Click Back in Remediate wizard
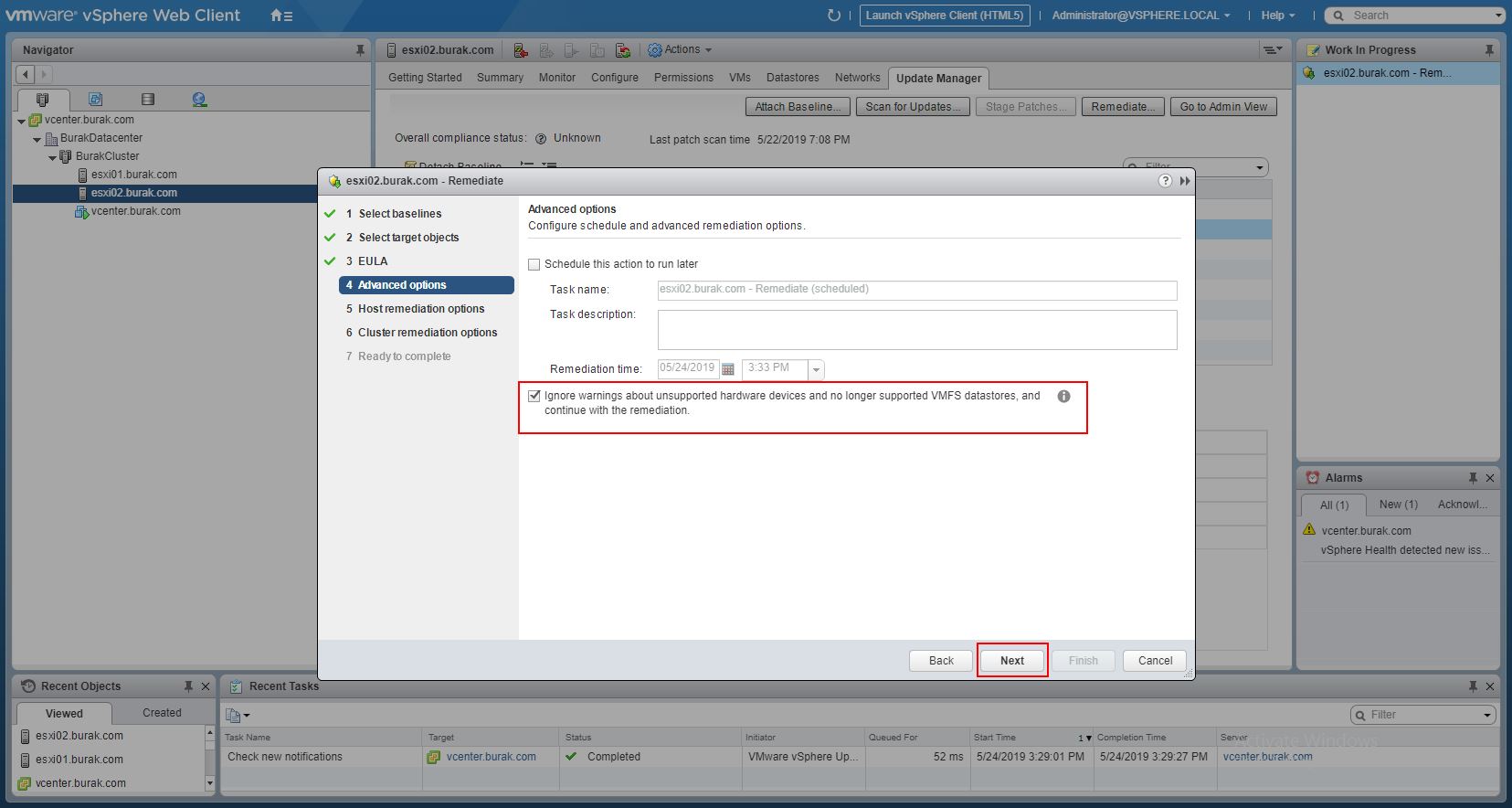 click(941, 661)
